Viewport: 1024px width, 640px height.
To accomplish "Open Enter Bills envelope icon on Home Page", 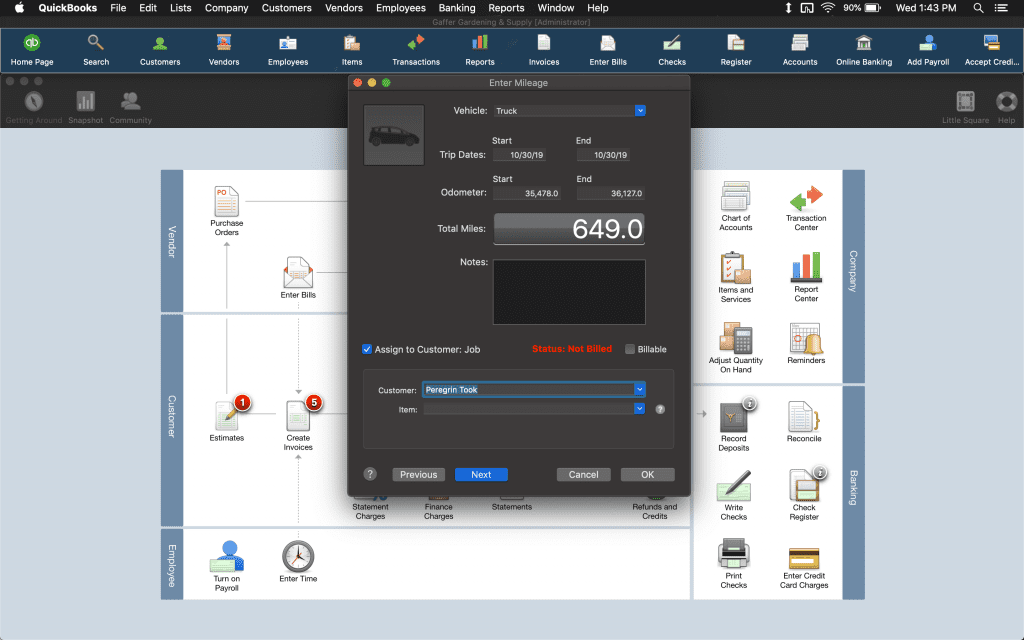I will pos(298,278).
